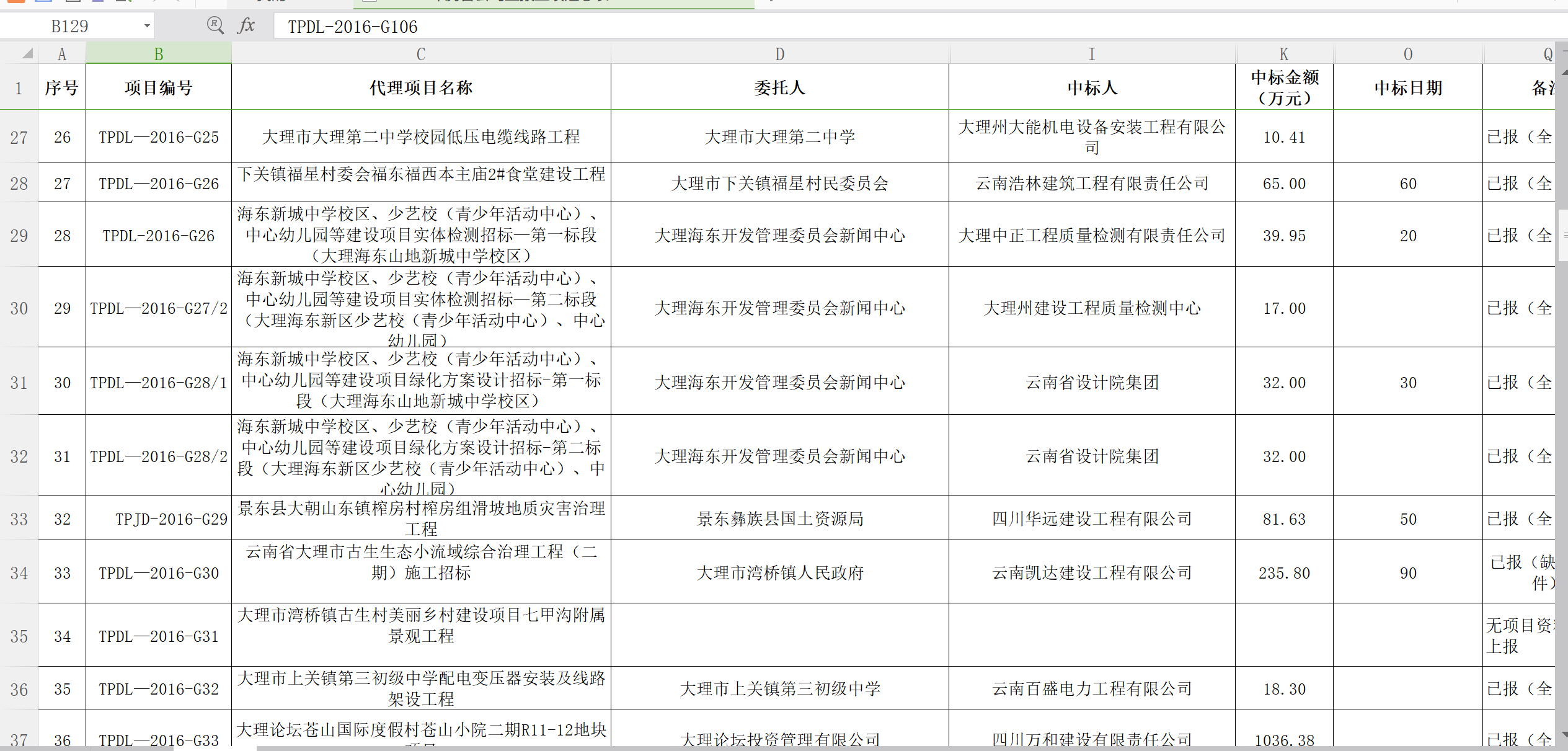Click the magnifier search icon beside fx

point(215,26)
